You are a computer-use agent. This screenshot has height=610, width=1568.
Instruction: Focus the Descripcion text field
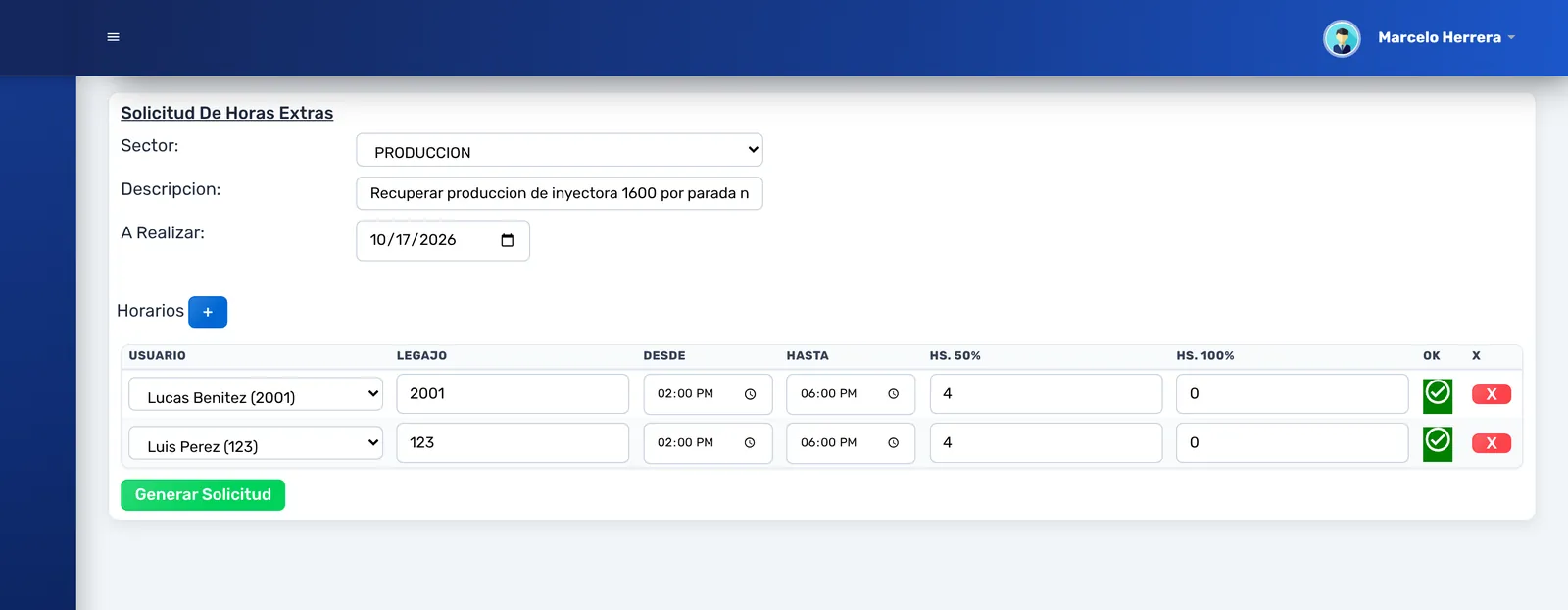pos(560,193)
